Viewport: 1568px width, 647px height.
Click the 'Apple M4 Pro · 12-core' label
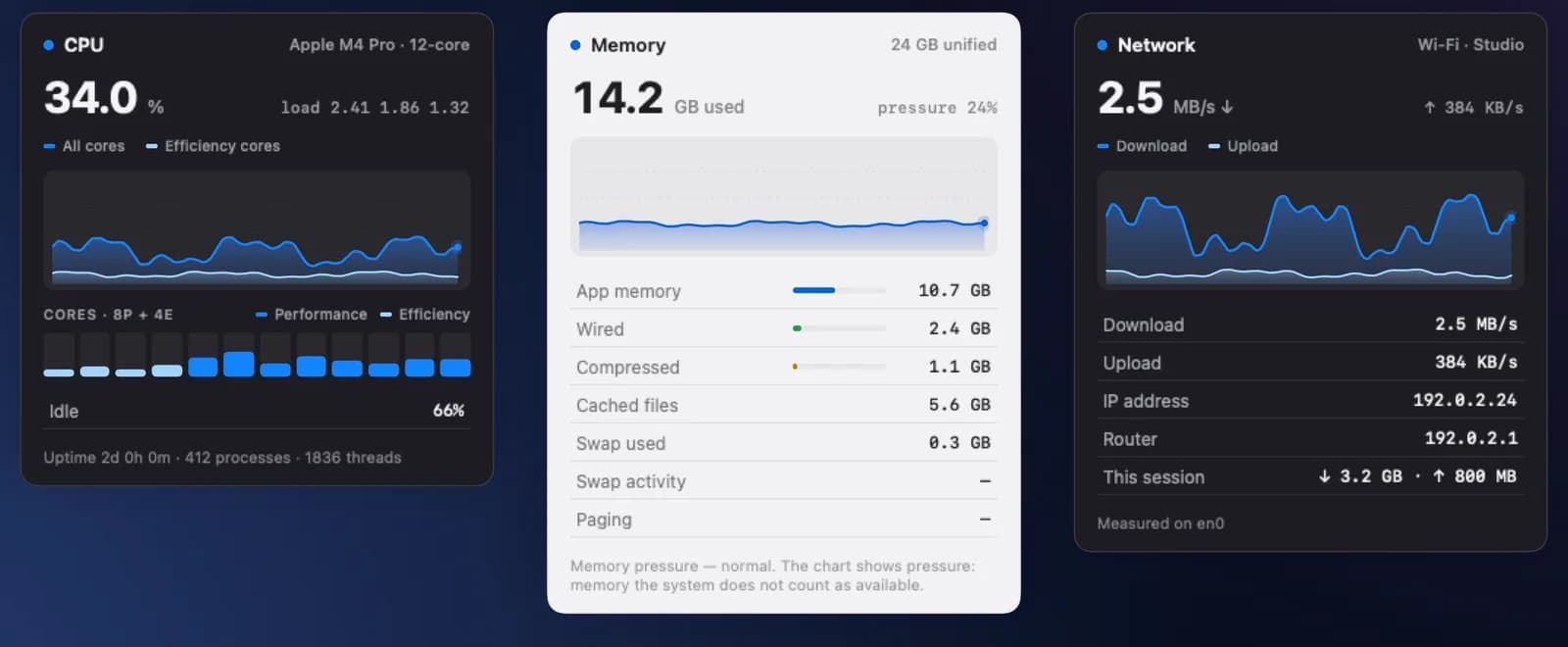[x=379, y=45]
